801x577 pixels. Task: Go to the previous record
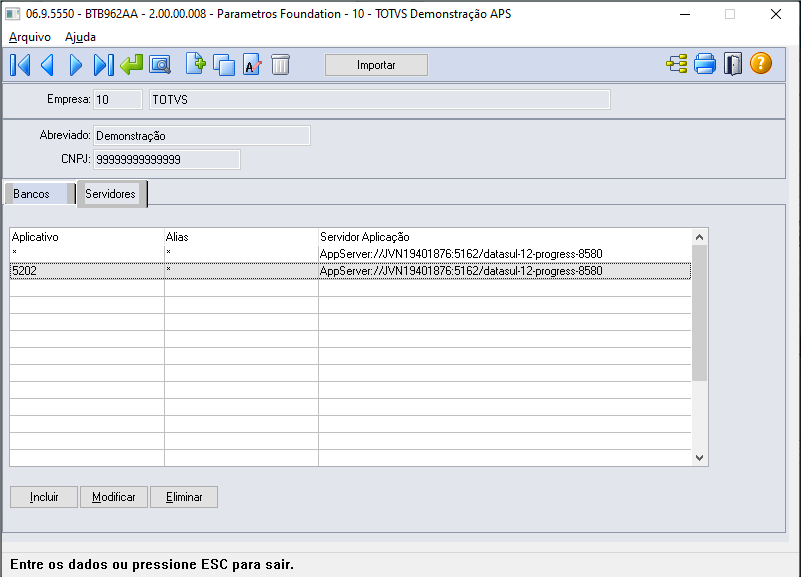coord(48,65)
